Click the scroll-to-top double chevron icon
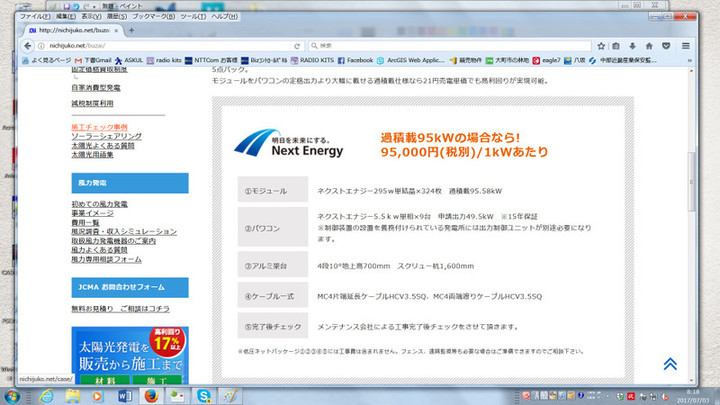 [670, 364]
